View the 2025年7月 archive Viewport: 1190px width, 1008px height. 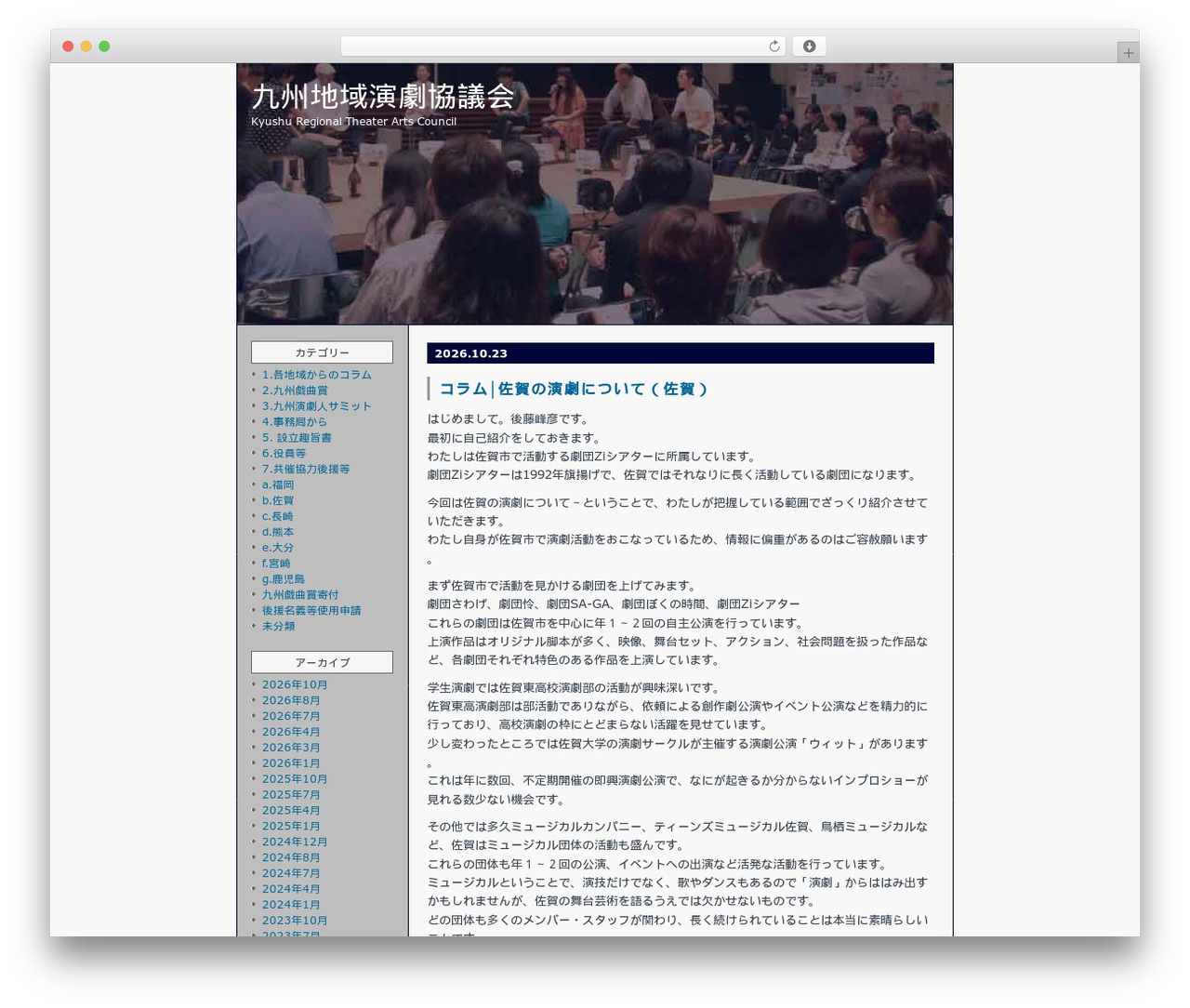coord(291,796)
